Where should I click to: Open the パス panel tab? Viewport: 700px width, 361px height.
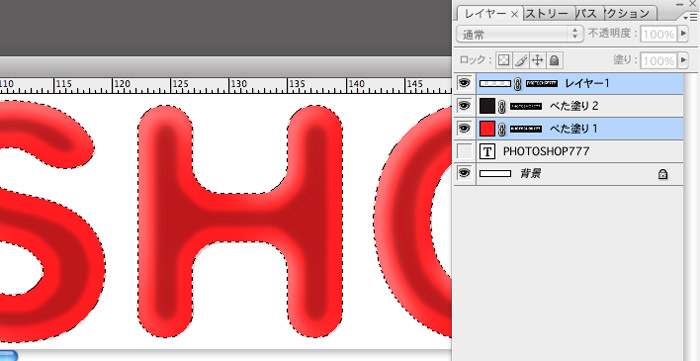[x=587, y=14]
